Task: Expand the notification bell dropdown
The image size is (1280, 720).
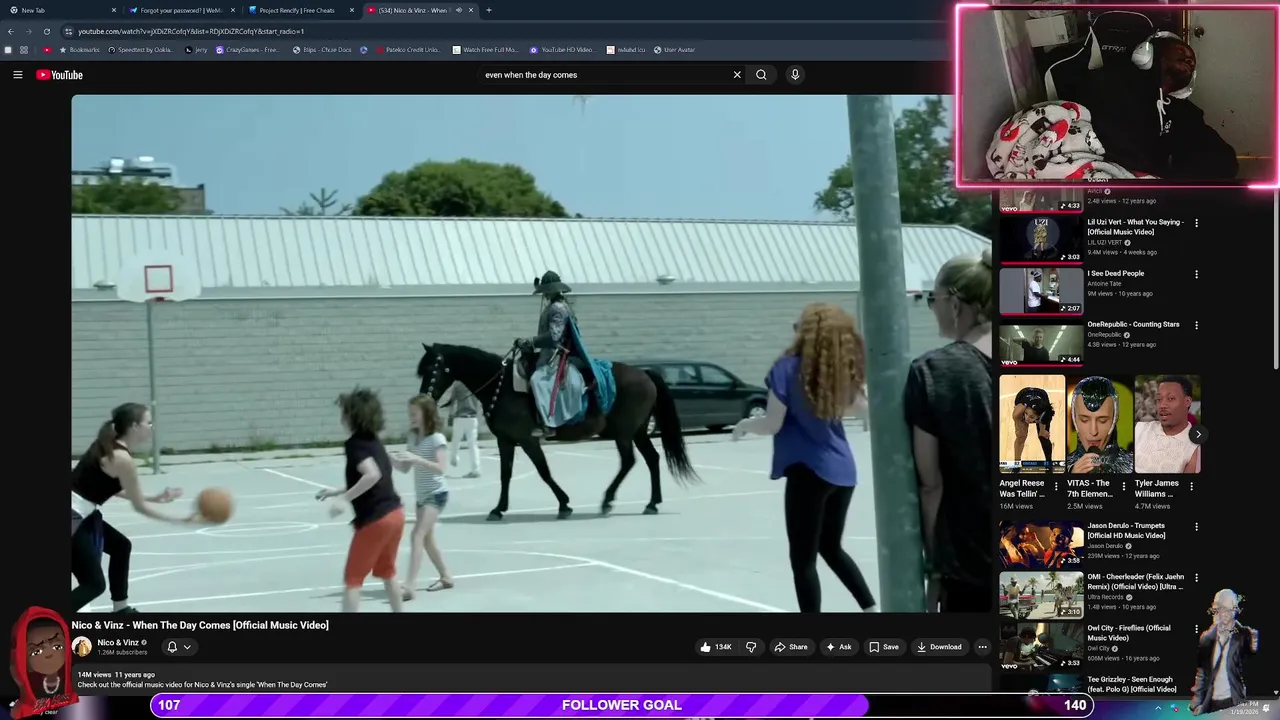Action: (x=178, y=647)
